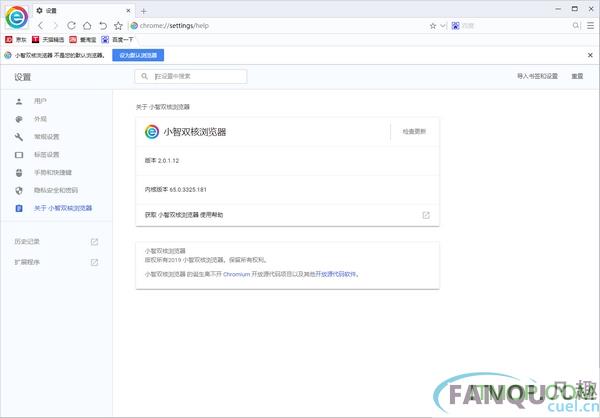Click the version 2.0.1.12 text
600x418 pixels.
[162, 160]
